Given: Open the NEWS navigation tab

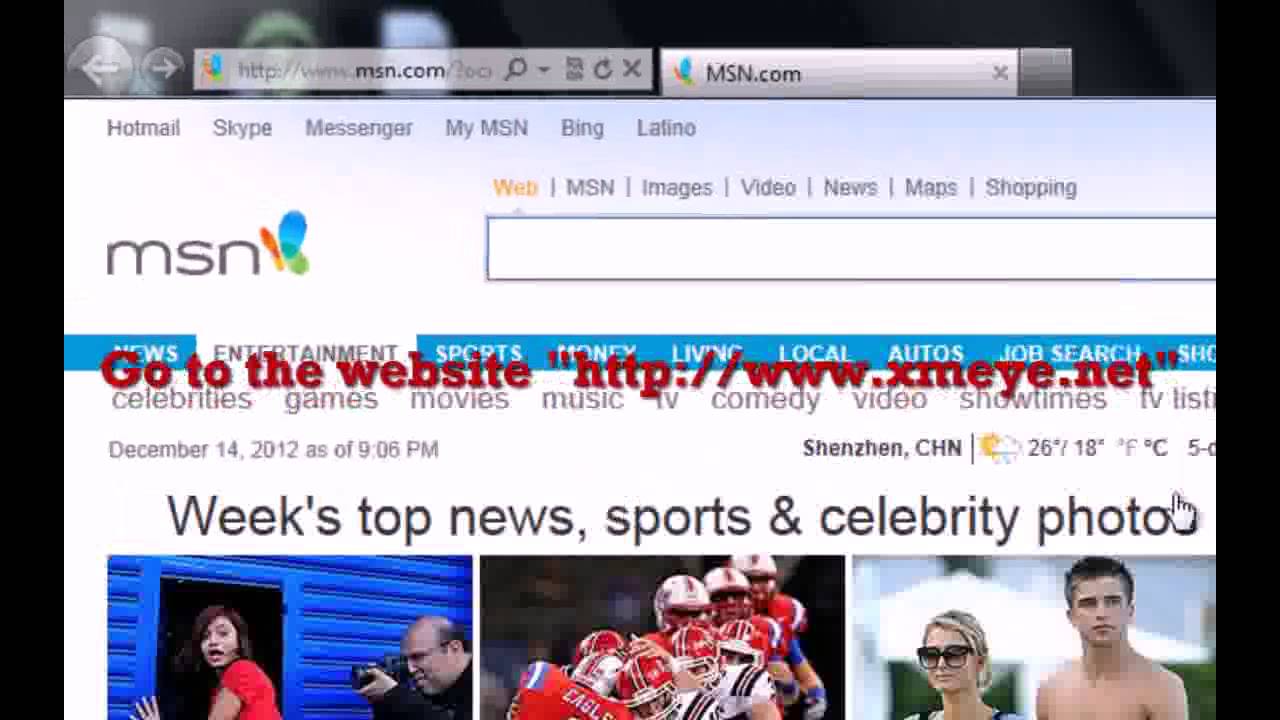Looking at the screenshot, I should [146, 354].
